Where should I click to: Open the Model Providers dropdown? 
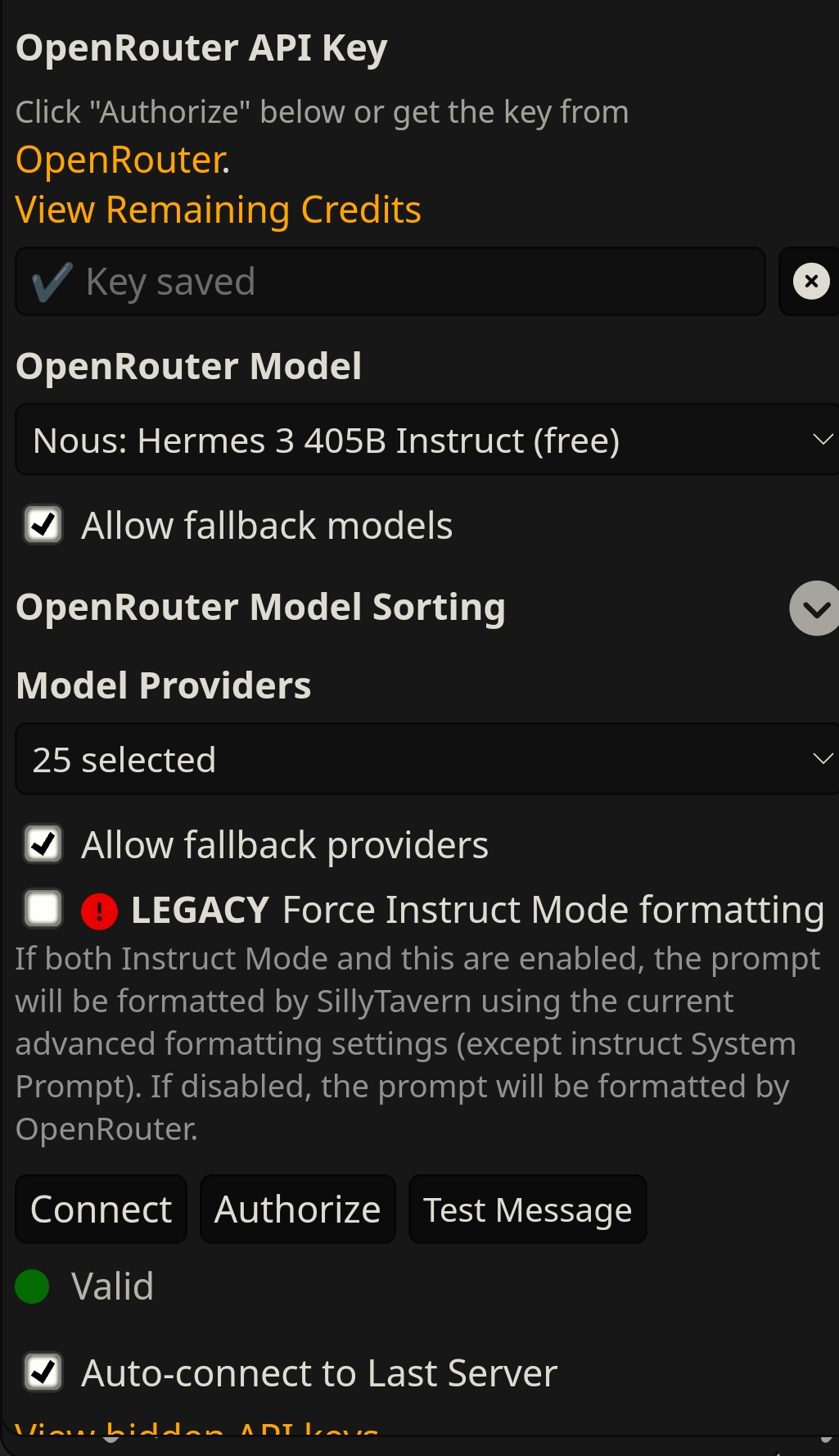427,759
